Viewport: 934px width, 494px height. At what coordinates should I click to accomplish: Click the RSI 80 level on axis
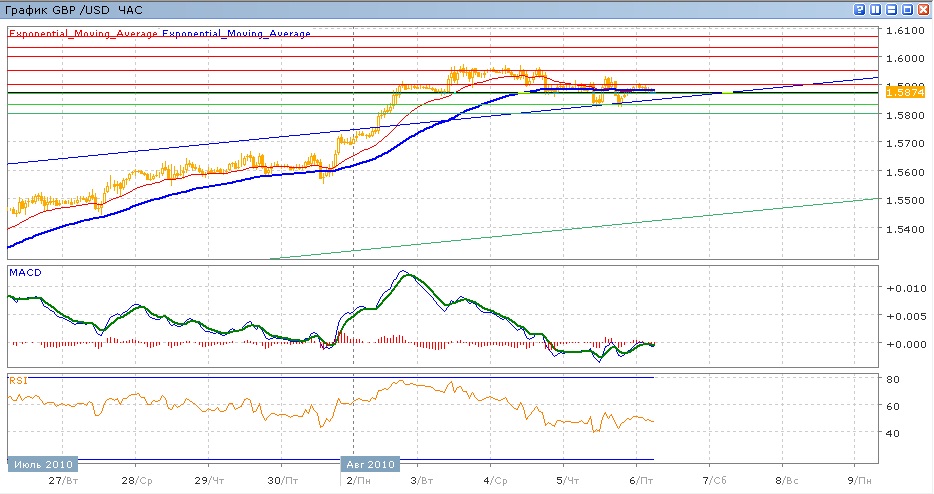tap(893, 379)
